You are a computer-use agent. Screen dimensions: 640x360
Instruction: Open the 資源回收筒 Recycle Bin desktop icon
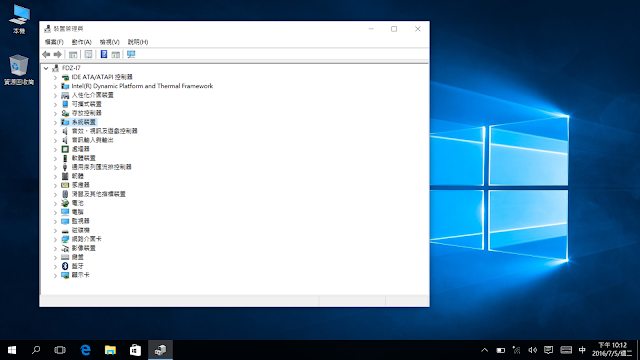(x=19, y=70)
